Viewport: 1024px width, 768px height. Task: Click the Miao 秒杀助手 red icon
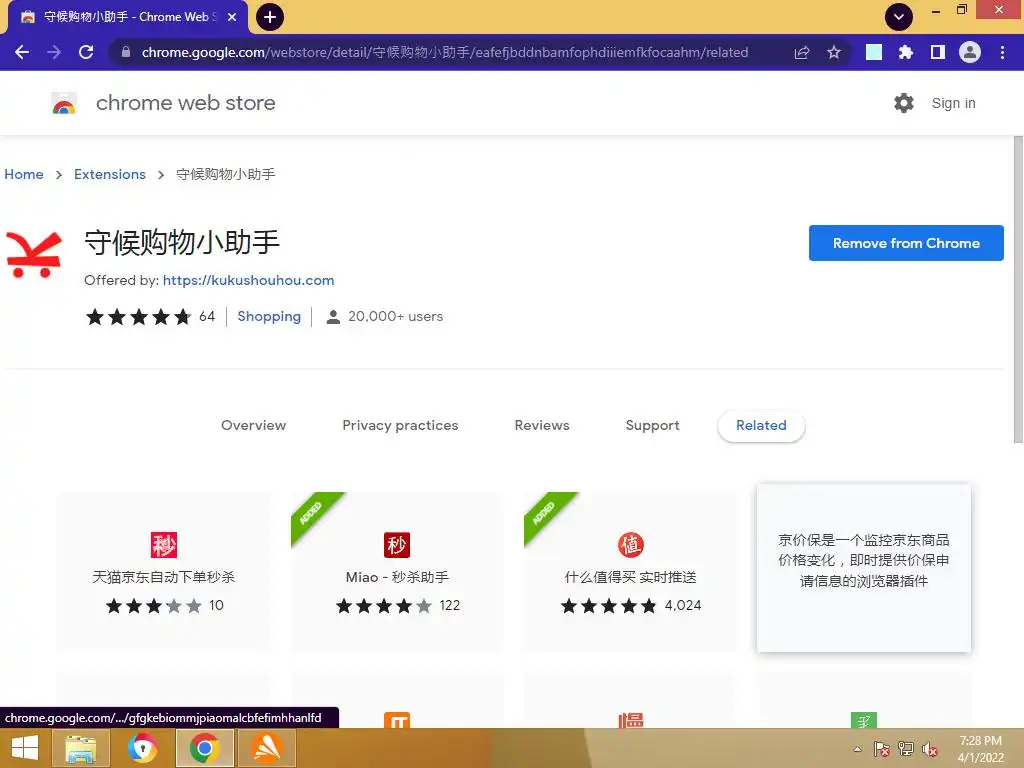click(397, 545)
